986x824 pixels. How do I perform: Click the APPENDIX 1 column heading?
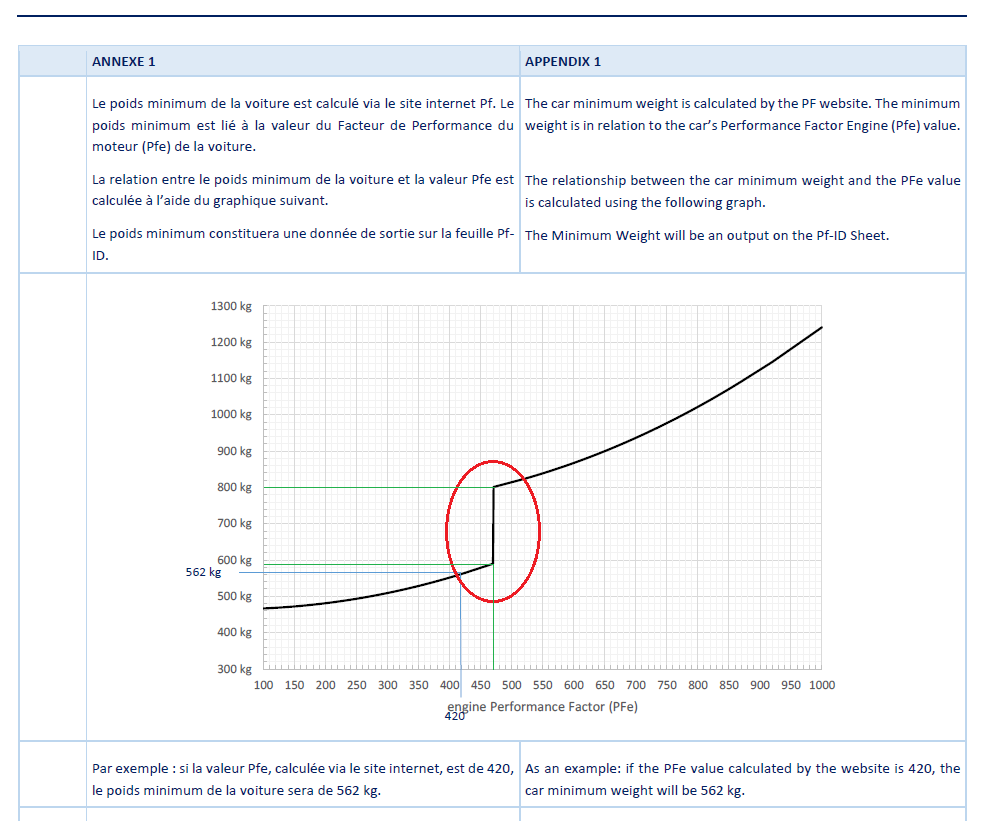coord(563,62)
